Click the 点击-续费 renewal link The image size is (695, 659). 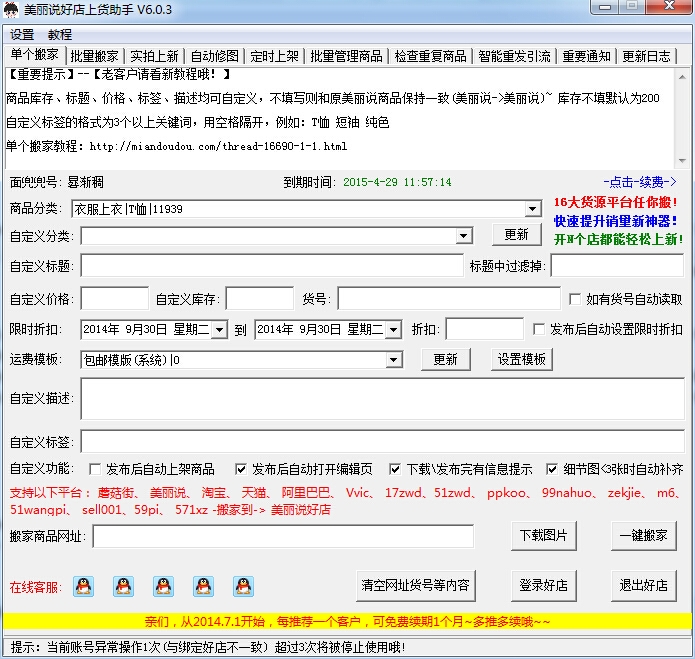(639, 182)
